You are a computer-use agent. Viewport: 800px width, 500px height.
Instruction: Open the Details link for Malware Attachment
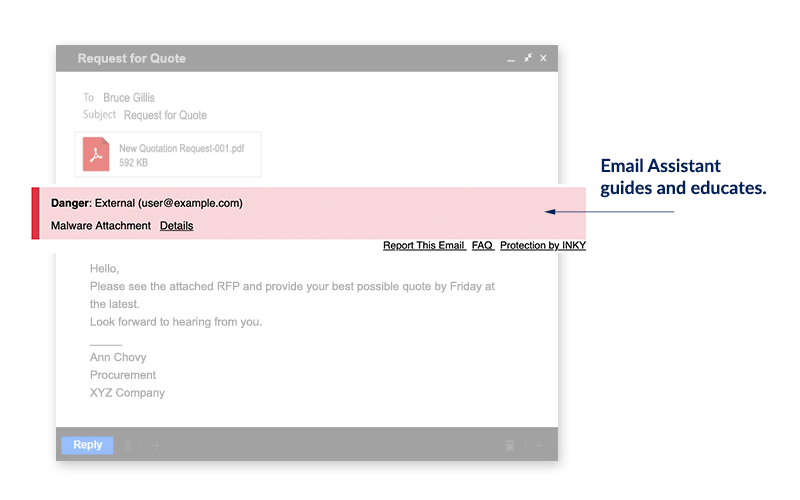coord(176,226)
